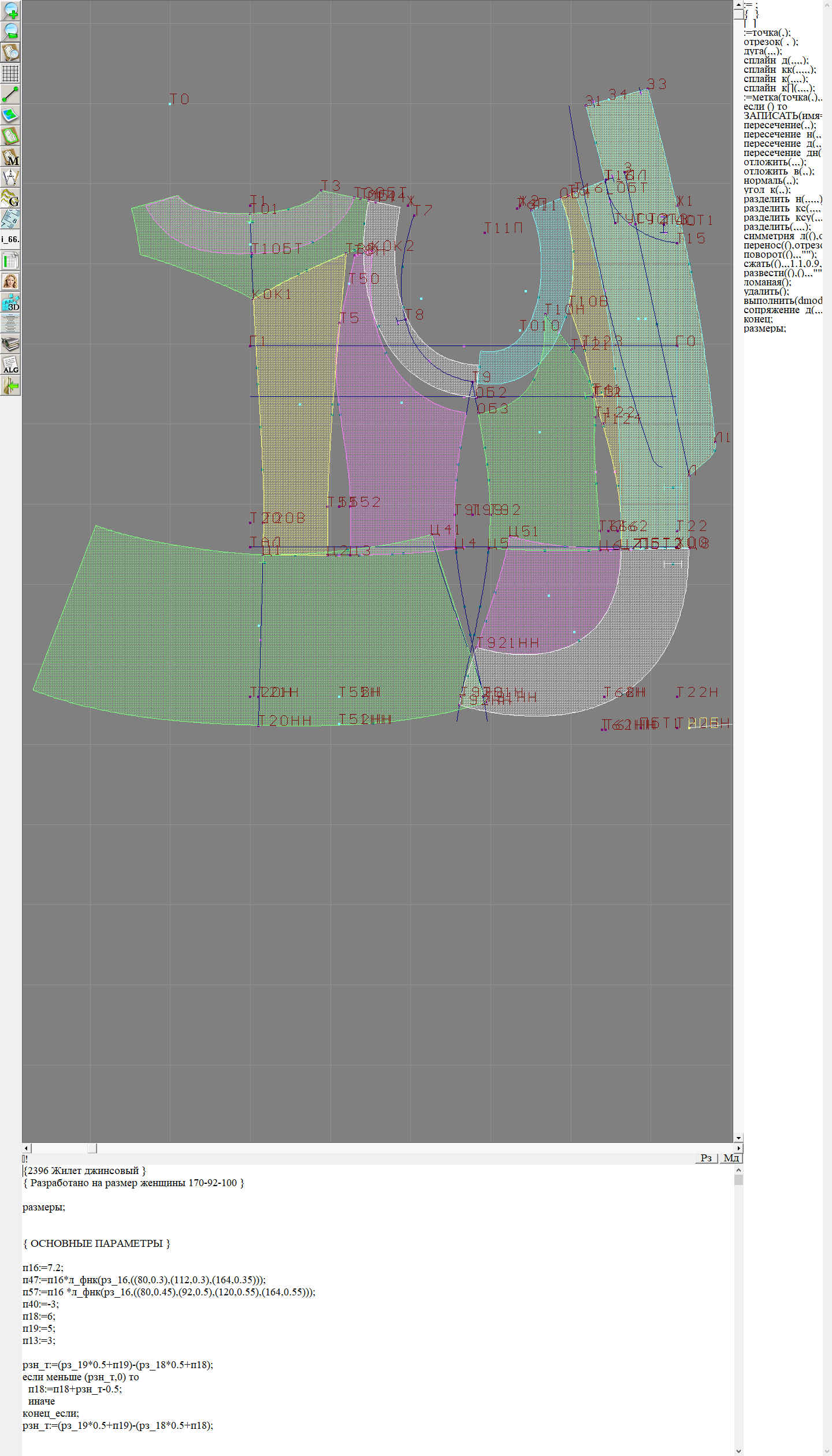Click the 'i_66.' button in toolbar
The height and width of the screenshot is (1456, 832).
[10, 239]
